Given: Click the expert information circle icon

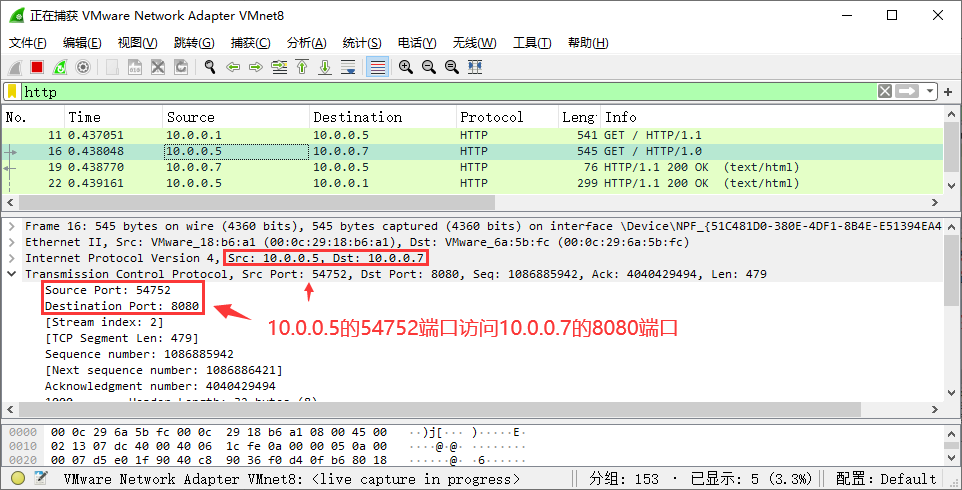Looking at the screenshot, I should tap(18, 478).
